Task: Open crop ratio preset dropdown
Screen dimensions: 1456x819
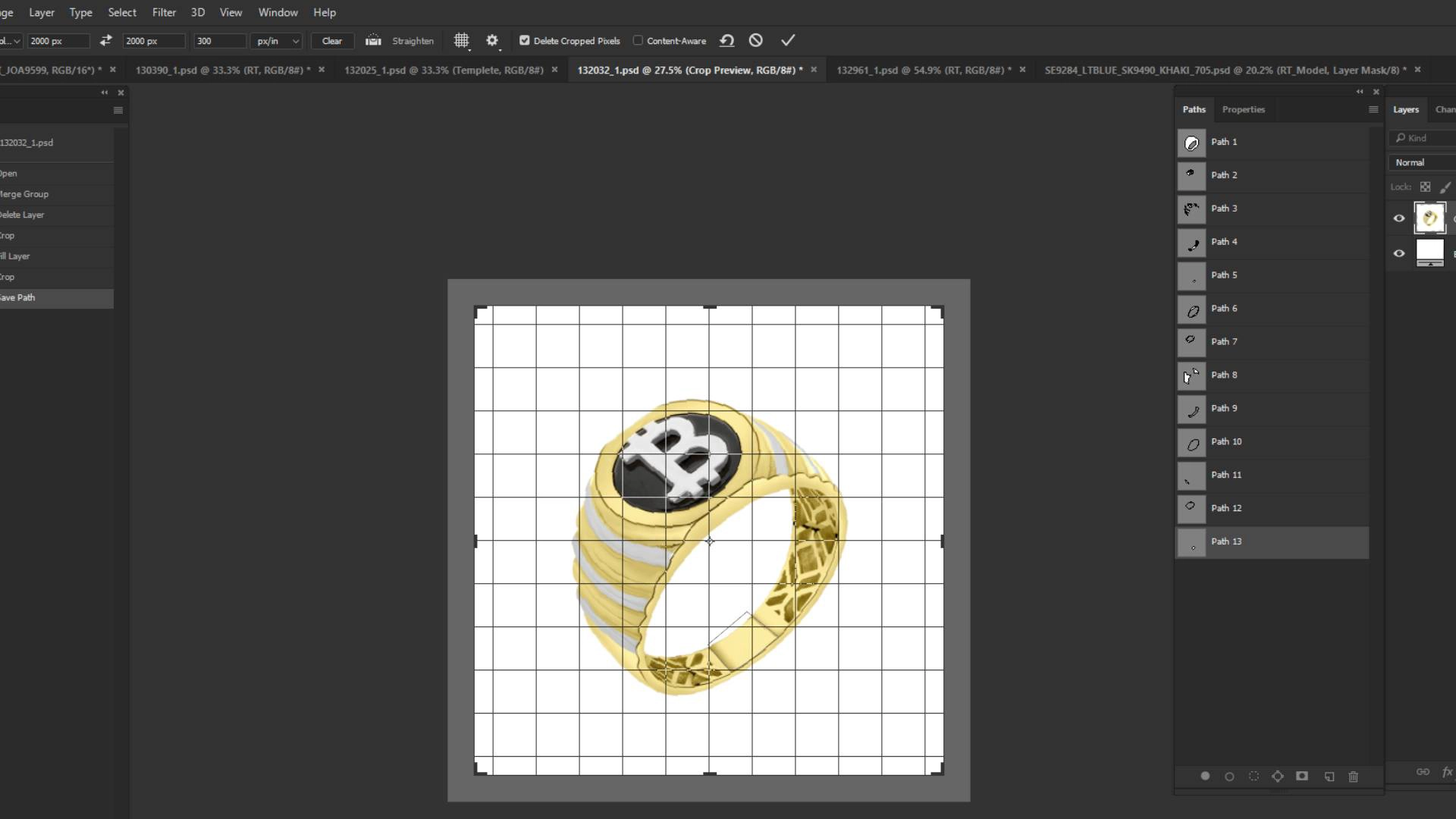Action: click(x=11, y=41)
